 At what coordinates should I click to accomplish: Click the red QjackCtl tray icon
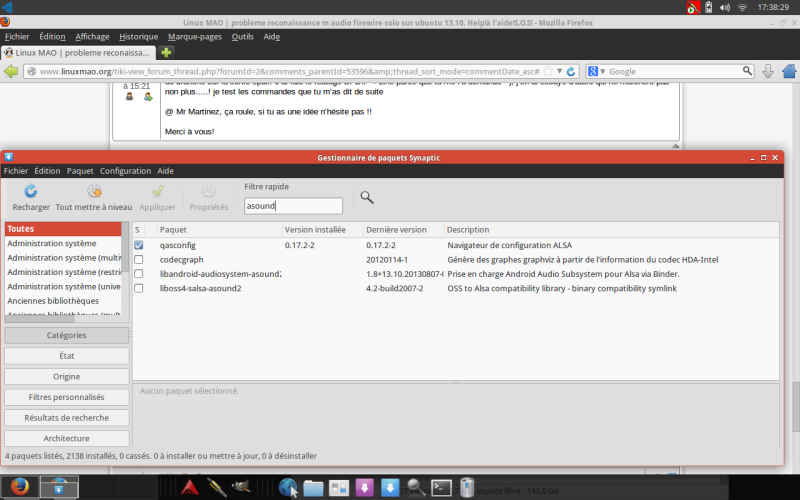coord(693,7)
